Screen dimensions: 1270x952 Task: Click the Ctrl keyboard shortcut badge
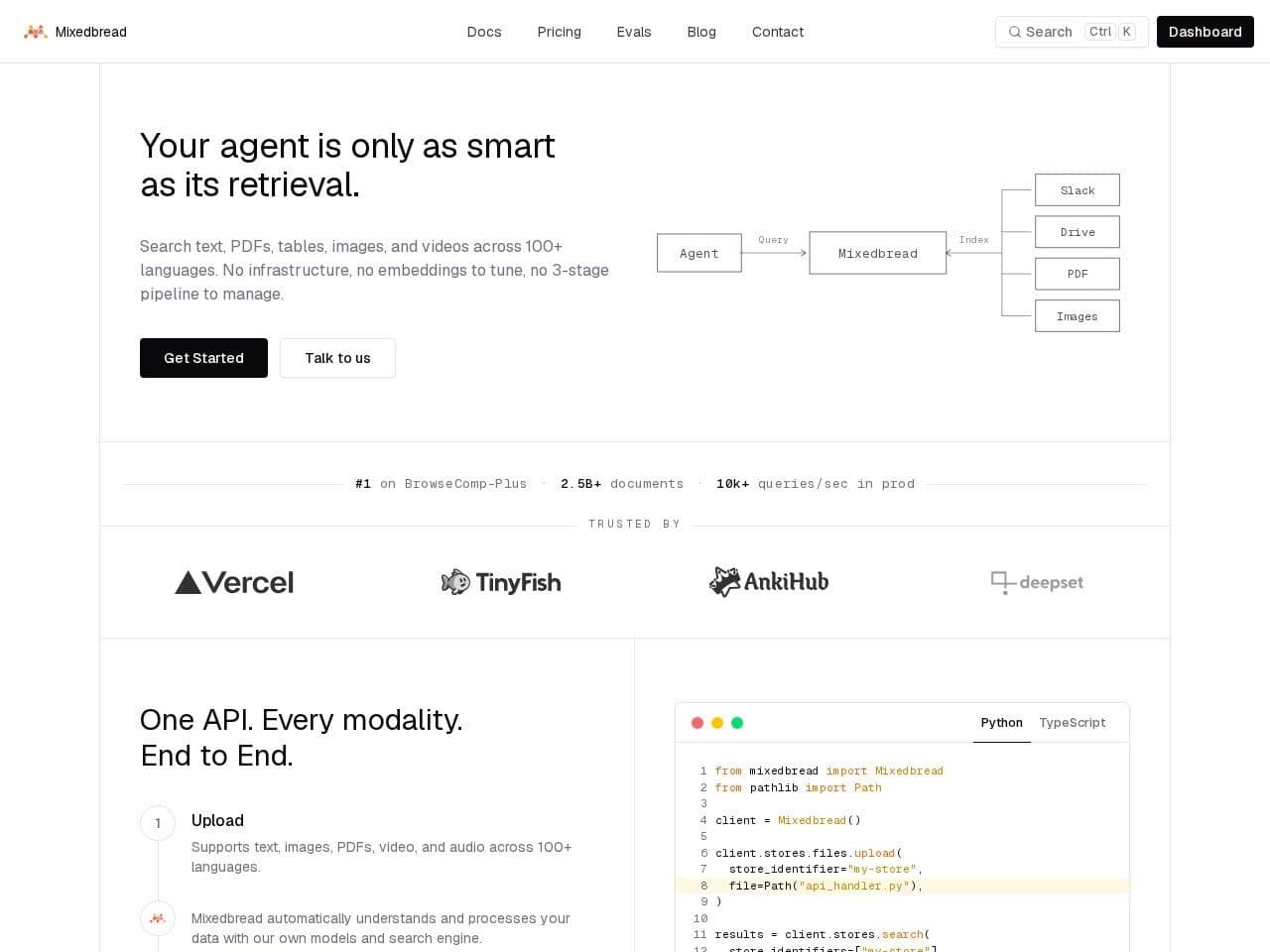pyautogui.click(x=1100, y=32)
